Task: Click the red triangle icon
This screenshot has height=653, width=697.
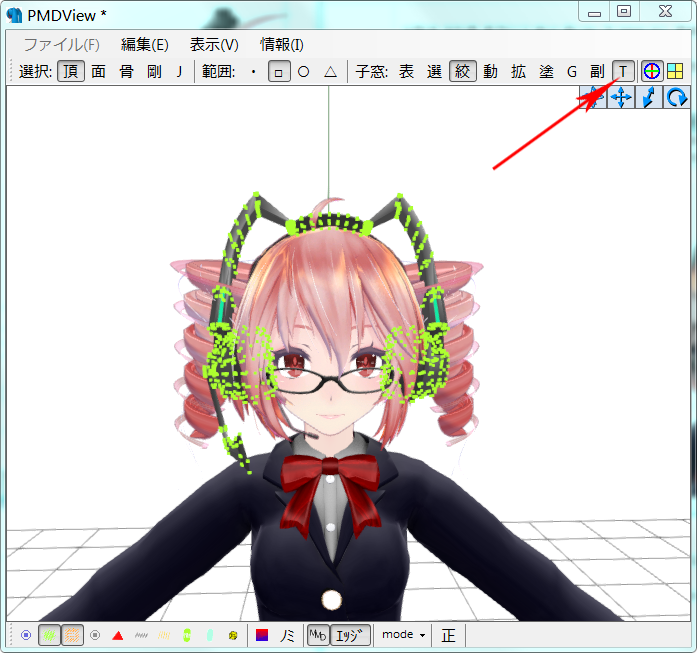Action: pyautogui.click(x=118, y=636)
